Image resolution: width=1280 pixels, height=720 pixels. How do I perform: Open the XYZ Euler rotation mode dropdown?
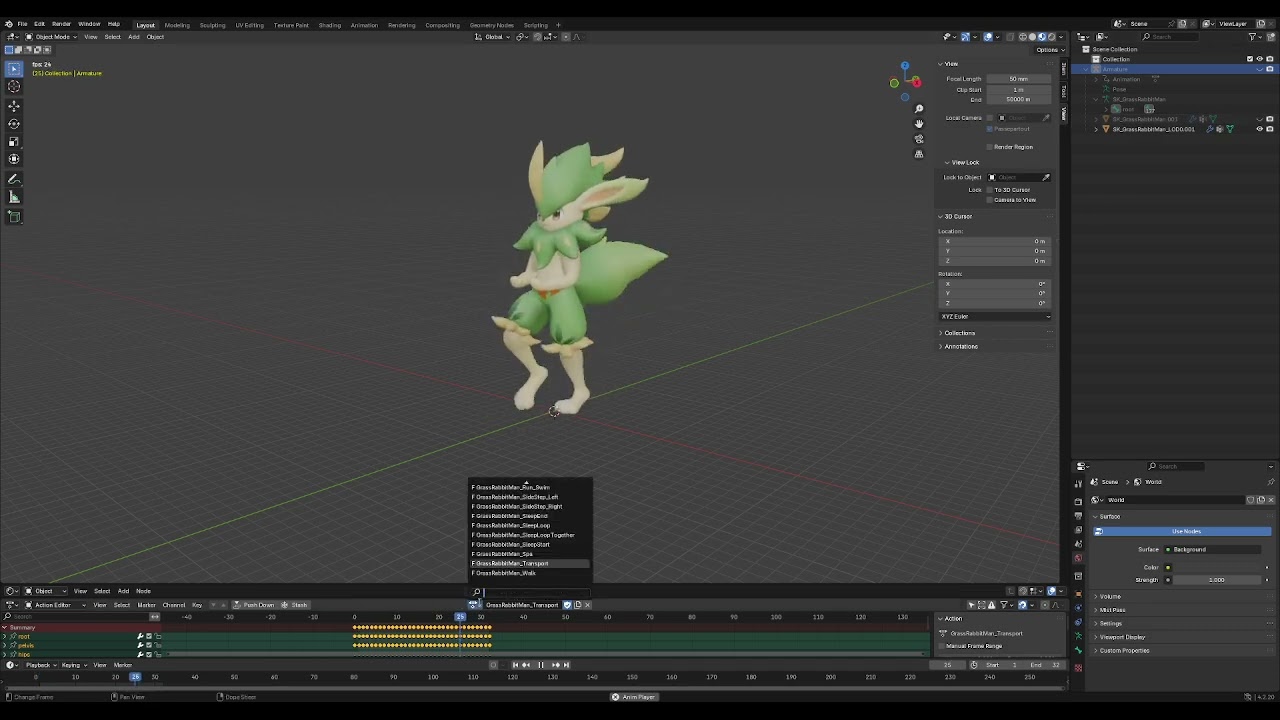pyautogui.click(x=996, y=317)
